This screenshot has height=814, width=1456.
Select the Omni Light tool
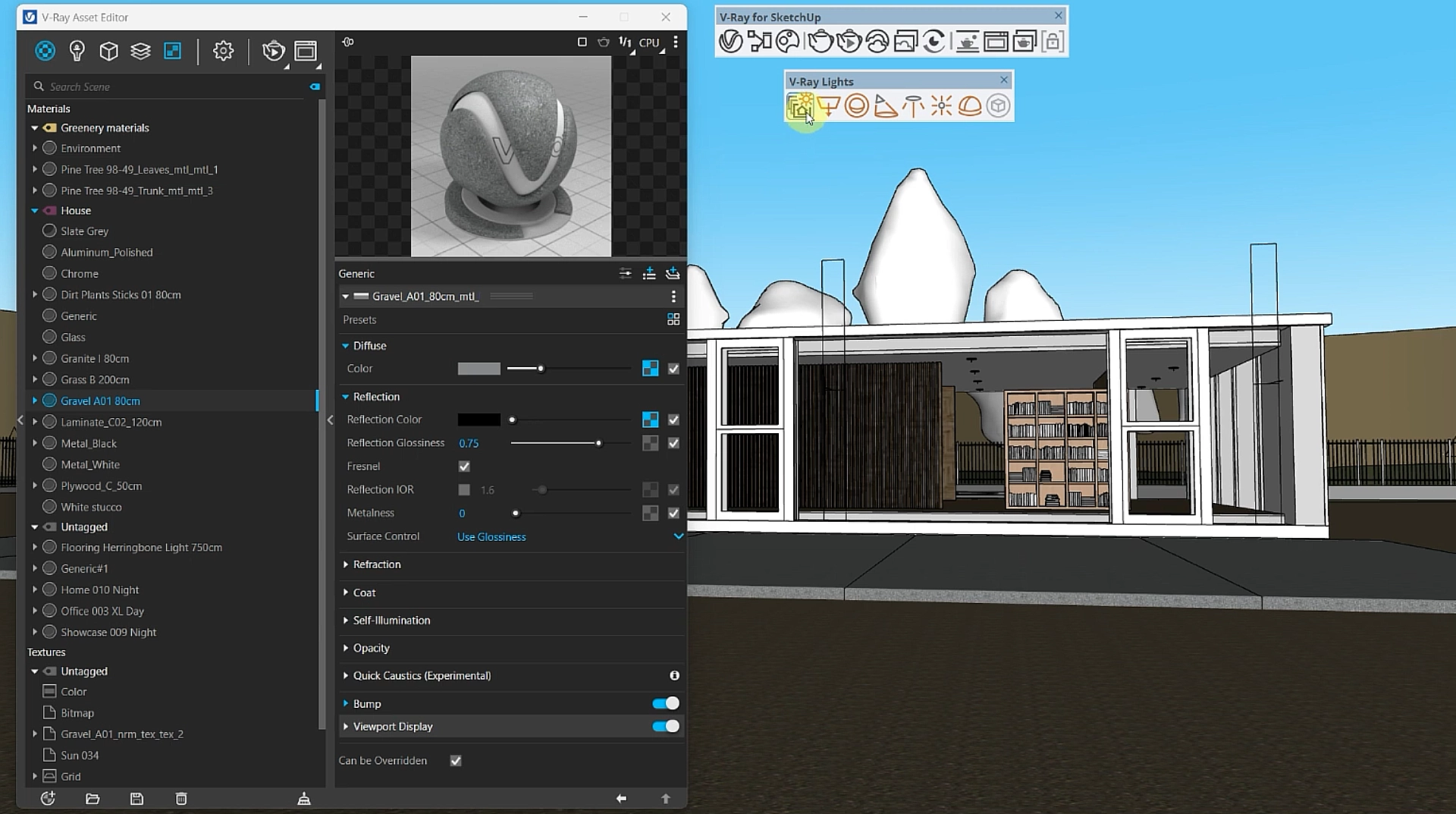(x=941, y=106)
